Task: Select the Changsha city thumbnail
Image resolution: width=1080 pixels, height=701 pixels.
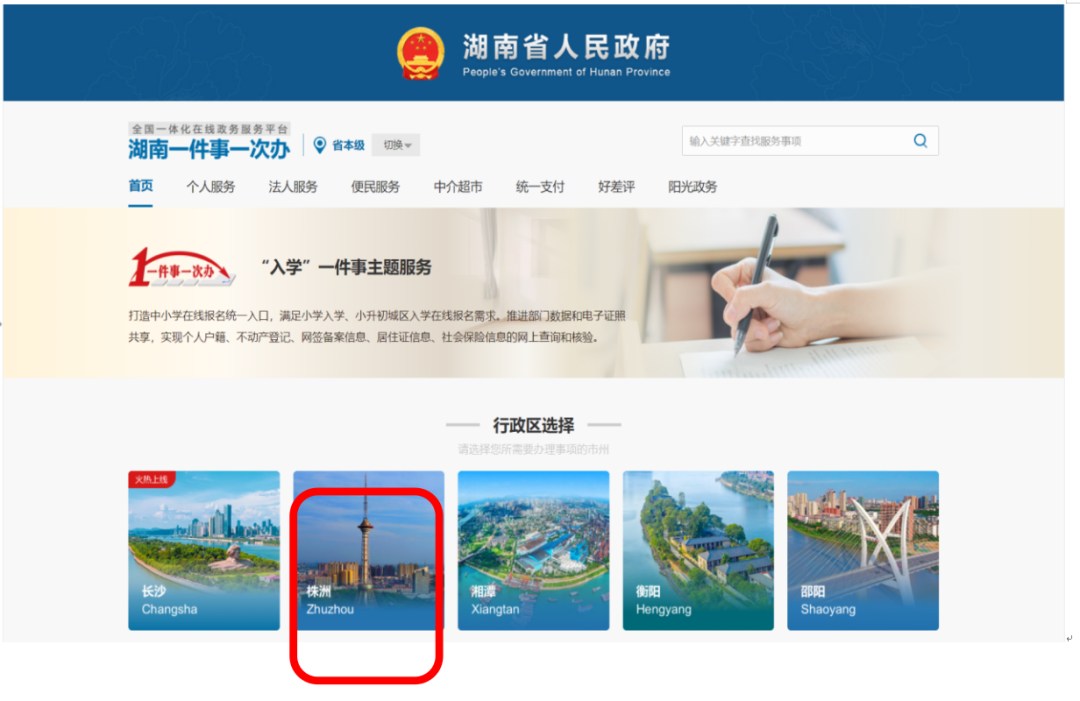Action: pos(204,550)
